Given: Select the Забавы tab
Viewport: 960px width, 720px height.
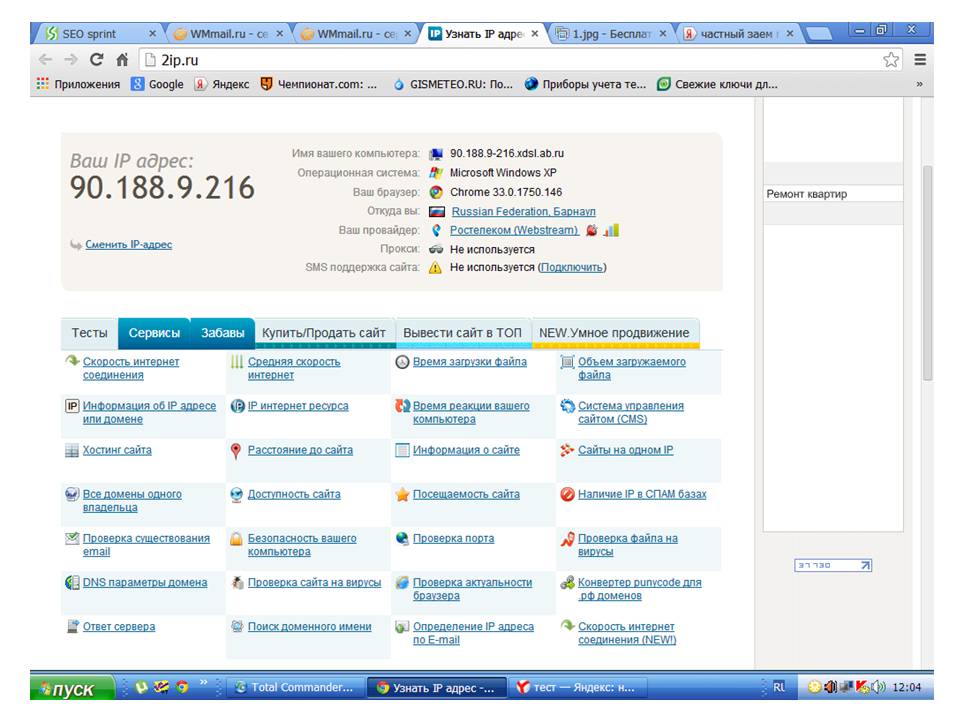Looking at the screenshot, I should point(223,333).
